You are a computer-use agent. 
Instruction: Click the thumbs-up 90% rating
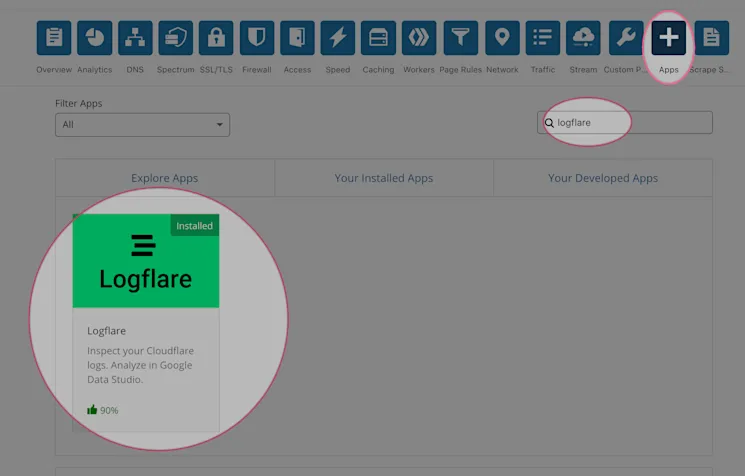click(103, 410)
